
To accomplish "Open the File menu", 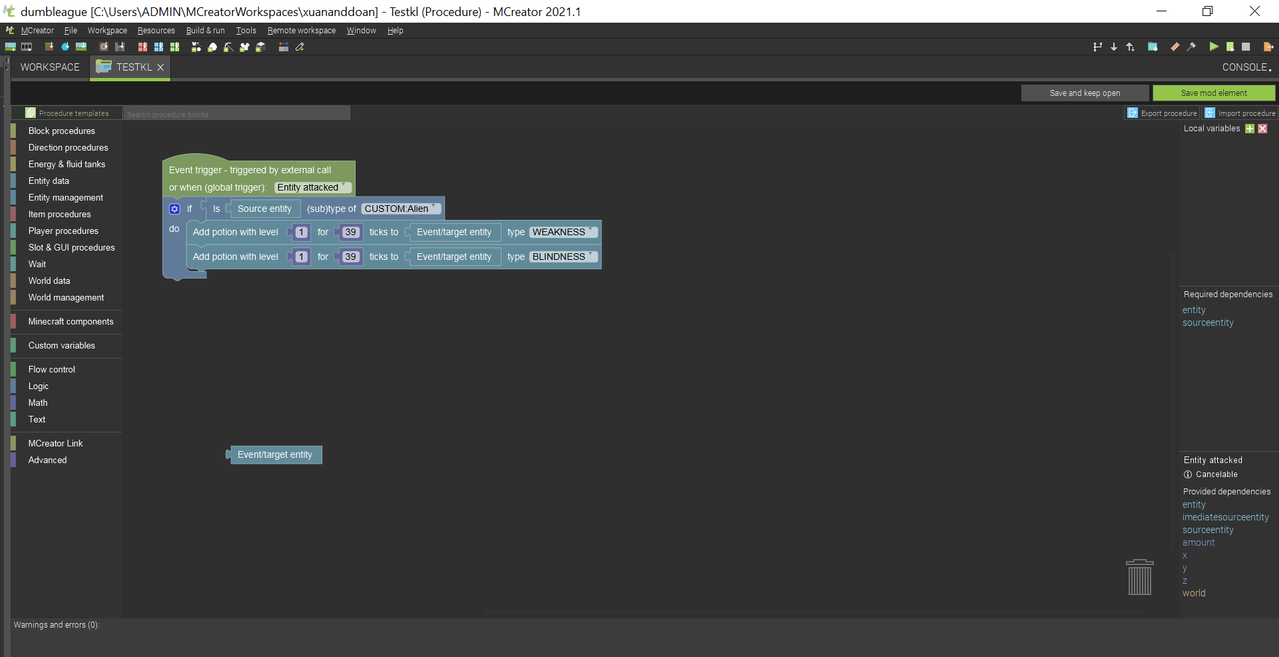I will tap(70, 31).
